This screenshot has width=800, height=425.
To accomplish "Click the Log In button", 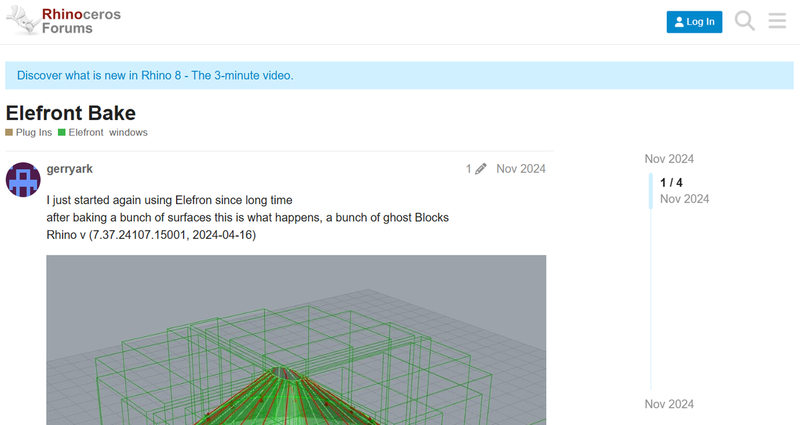I will [694, 22].
